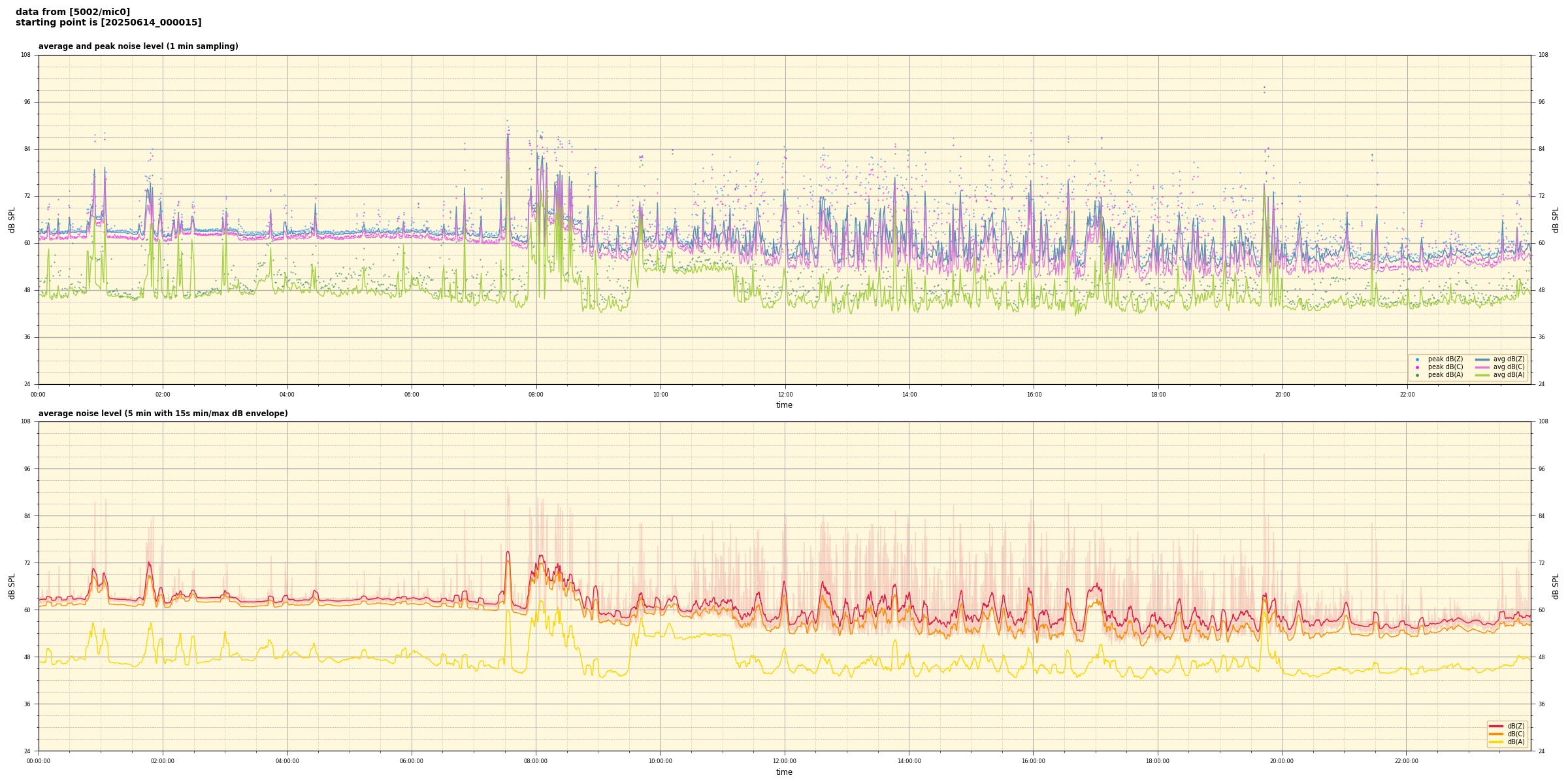
Task: Click the green peak dB(A) legend marker
Action: 1417,375
